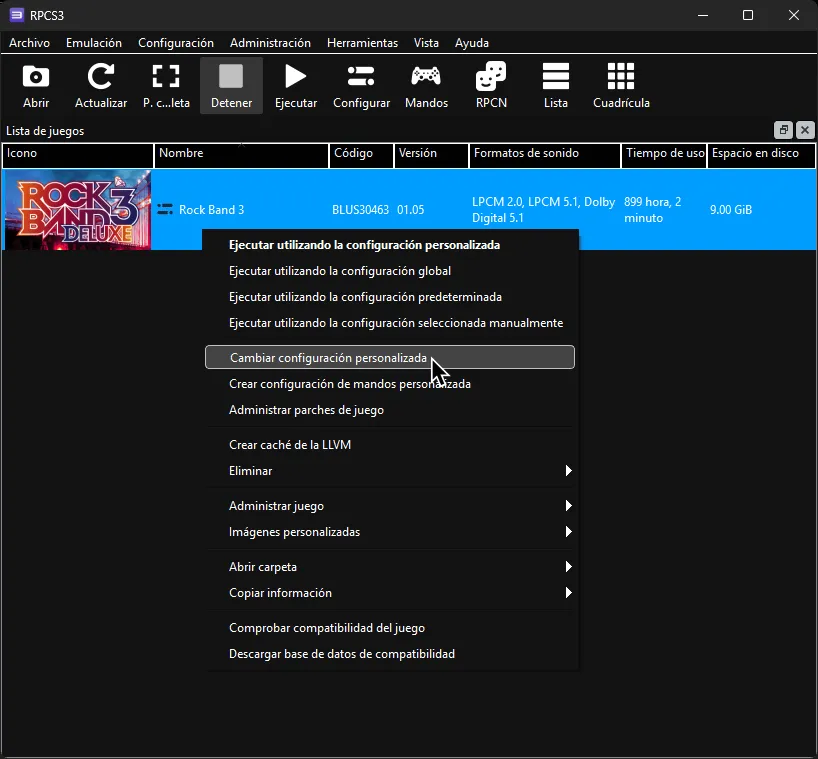Click the RPCN network icon
The image size is (818, 759).
click(x=491, y=84)
